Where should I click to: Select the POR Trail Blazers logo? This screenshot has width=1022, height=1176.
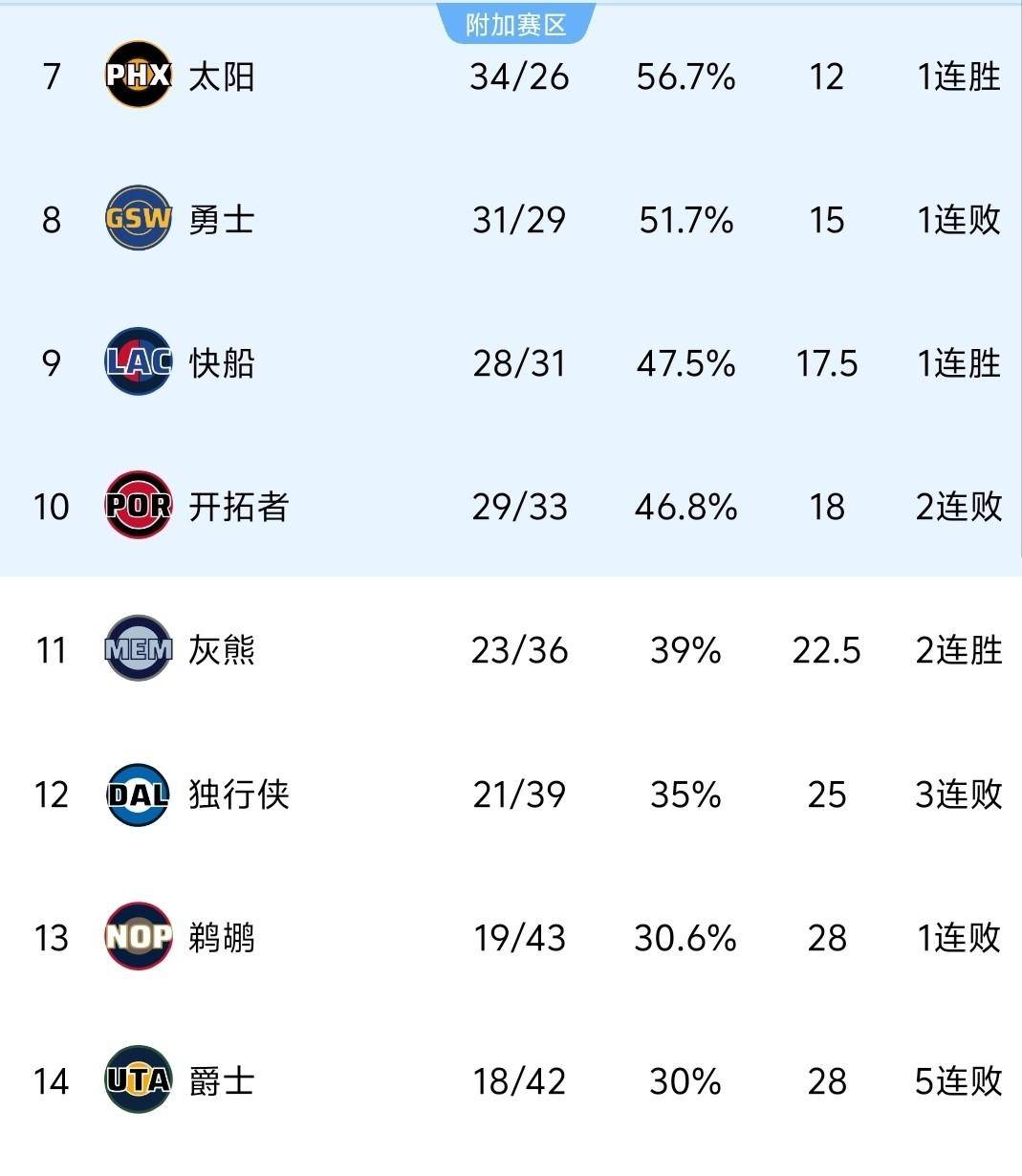(139, 506)
